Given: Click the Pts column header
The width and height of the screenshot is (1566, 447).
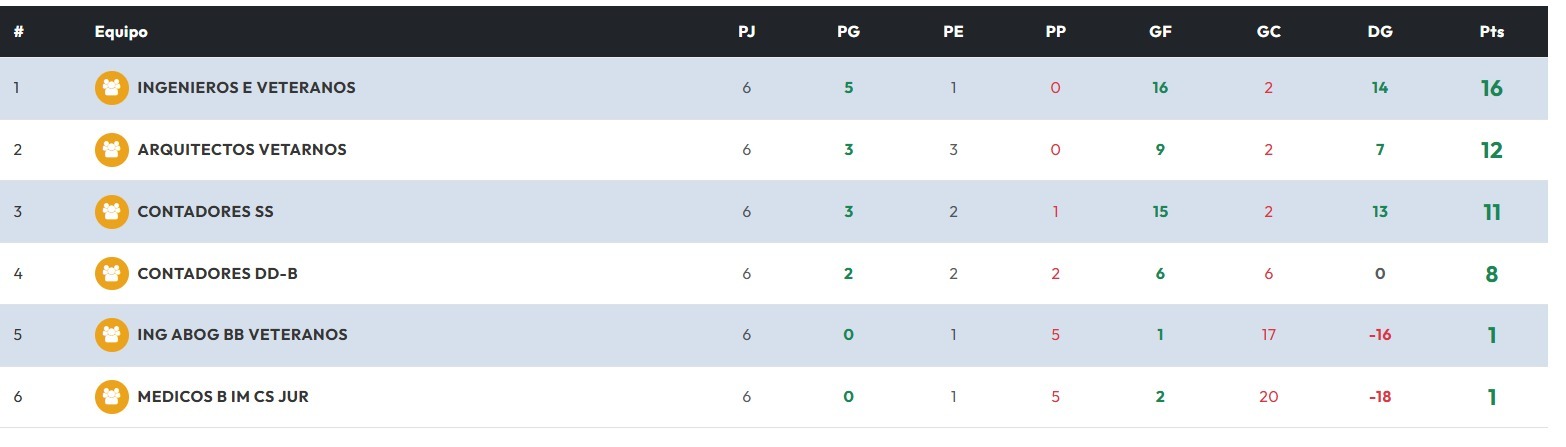Looking at the screenshot, I should click(1491, 32).
